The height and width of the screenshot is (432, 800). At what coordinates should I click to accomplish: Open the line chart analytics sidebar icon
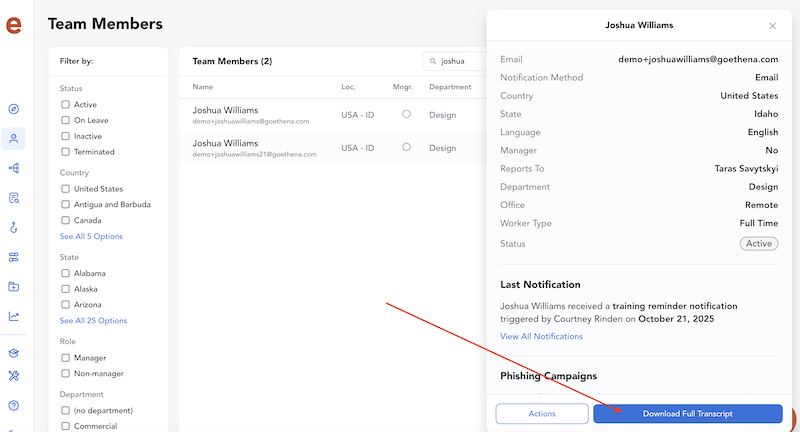point(14,316)
